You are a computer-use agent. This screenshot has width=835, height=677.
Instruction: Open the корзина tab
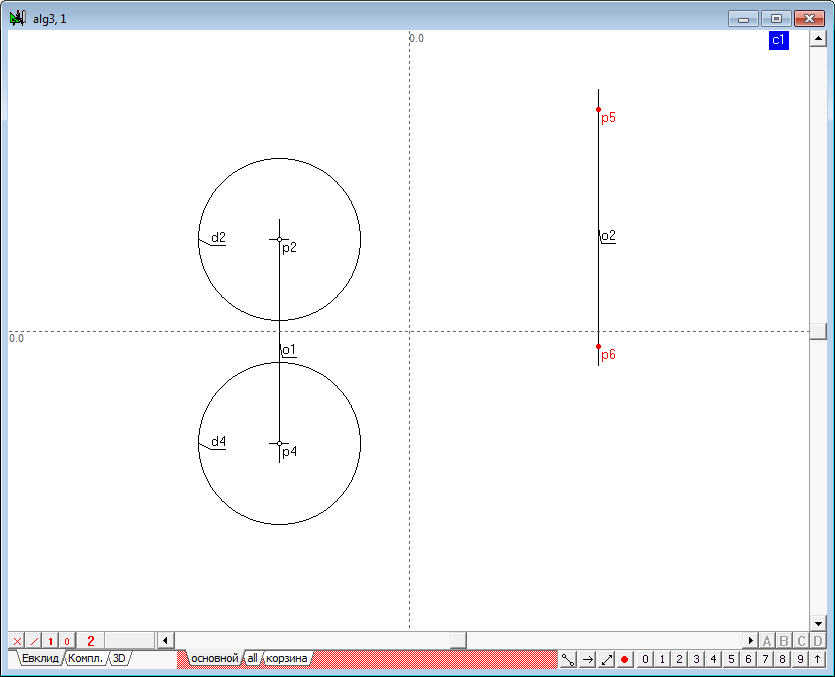286,658
